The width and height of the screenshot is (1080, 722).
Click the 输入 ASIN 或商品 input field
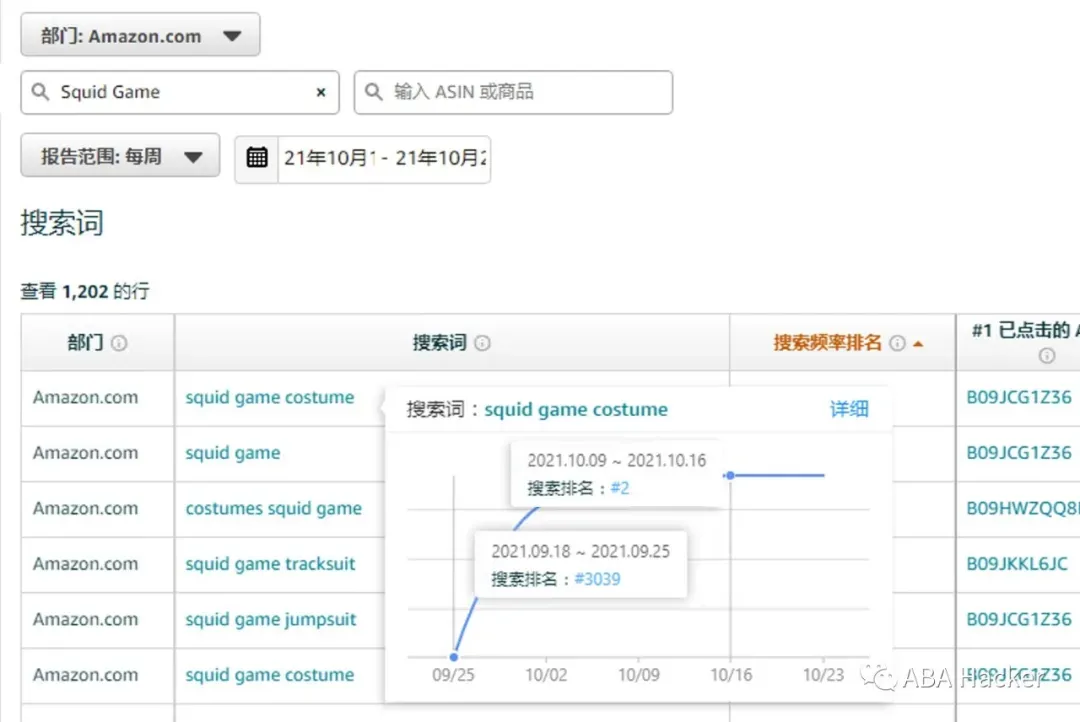click(513, 92)
